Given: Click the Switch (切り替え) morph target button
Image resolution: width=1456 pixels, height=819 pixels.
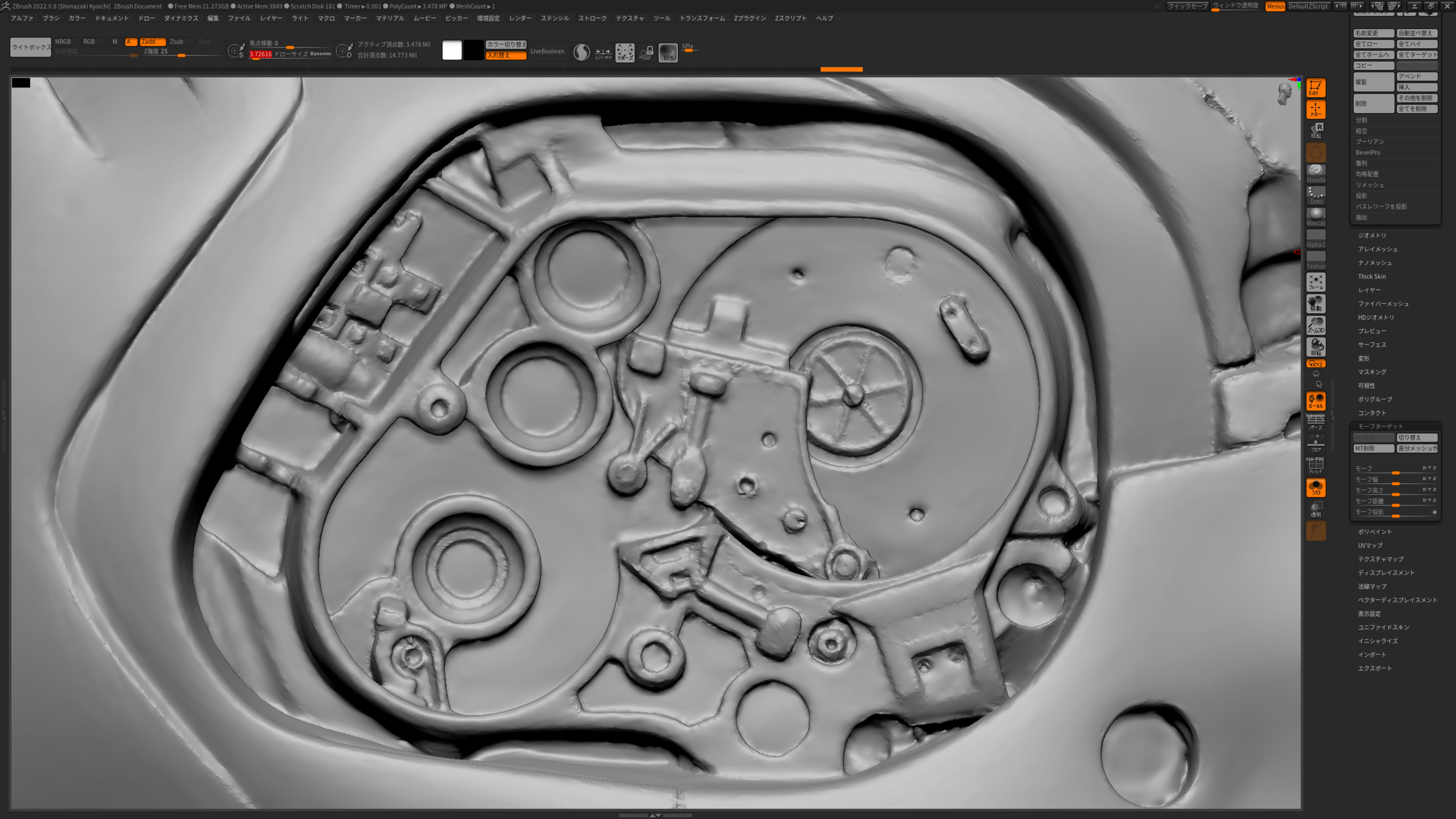Looking at the screenshot, I should (1417, 438).
